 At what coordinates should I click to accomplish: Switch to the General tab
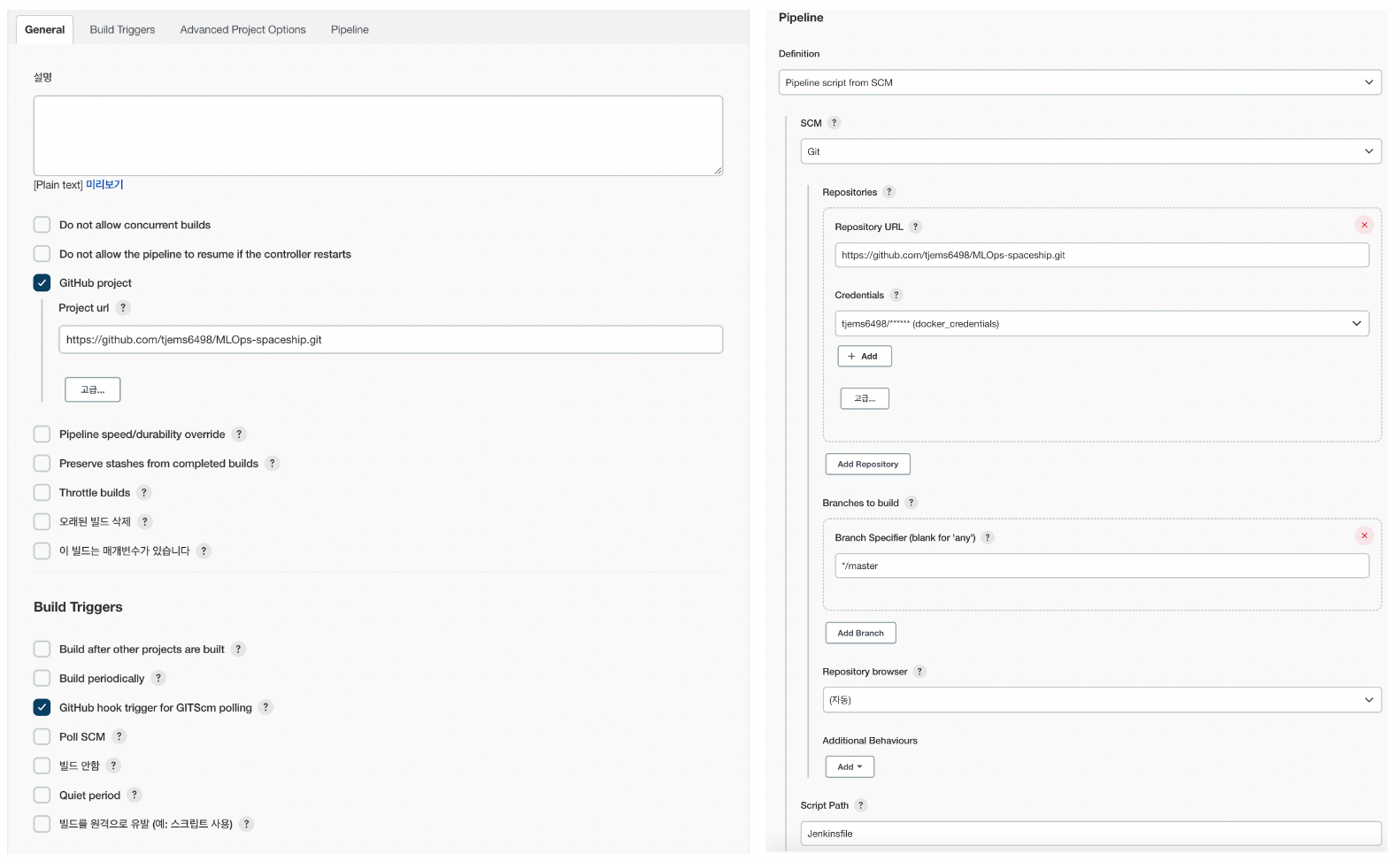tap(44, 29)
